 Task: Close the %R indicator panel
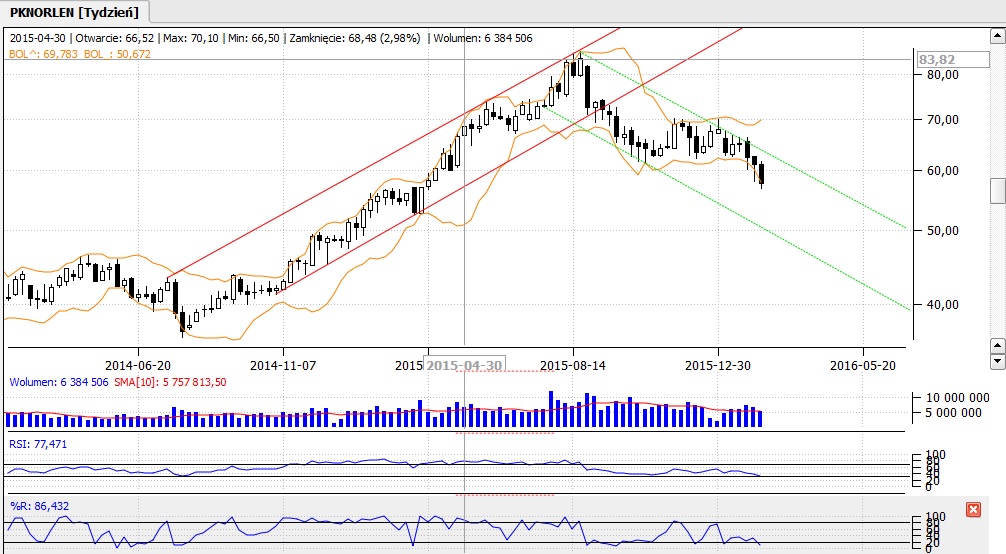pos(973,510)
